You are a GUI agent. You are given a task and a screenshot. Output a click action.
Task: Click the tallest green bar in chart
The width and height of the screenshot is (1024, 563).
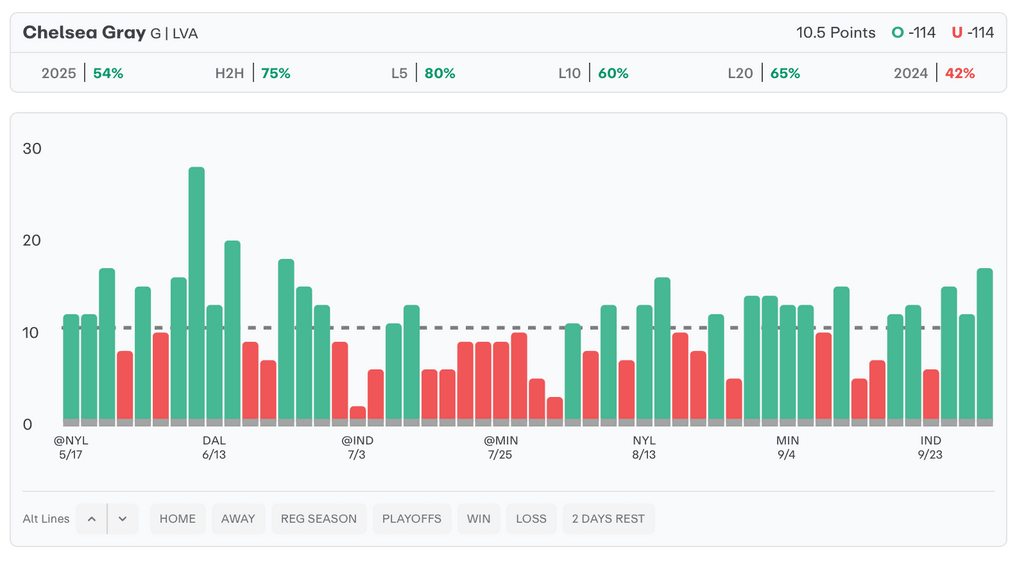coord(196,290)
